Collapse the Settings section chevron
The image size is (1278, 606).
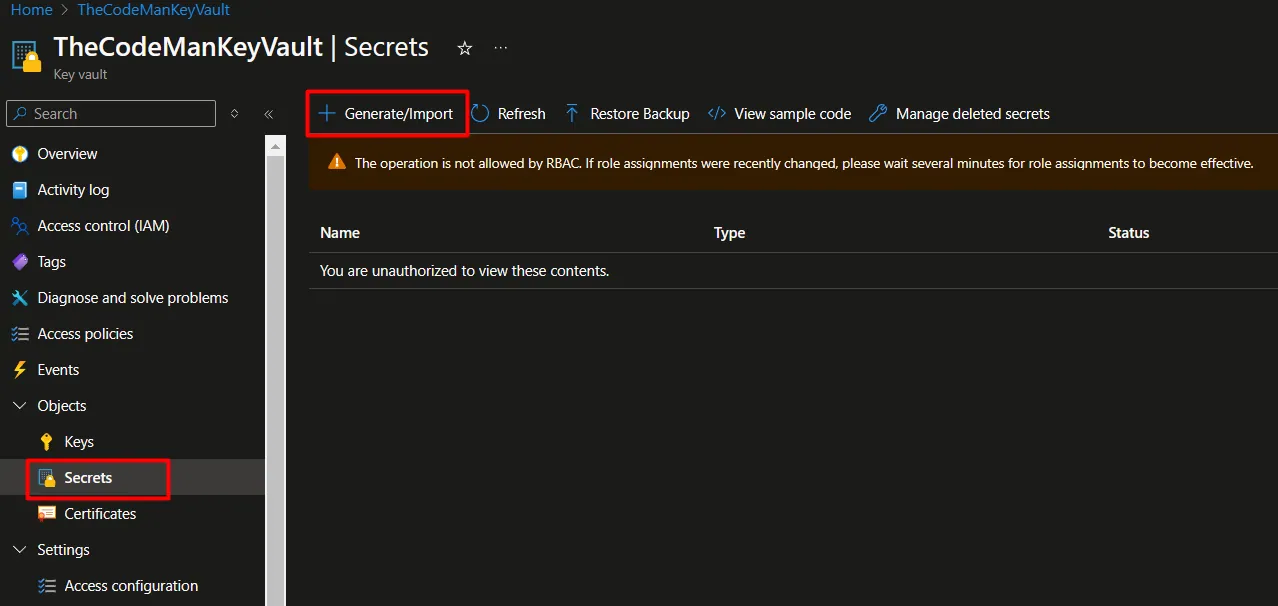(19, 550)
